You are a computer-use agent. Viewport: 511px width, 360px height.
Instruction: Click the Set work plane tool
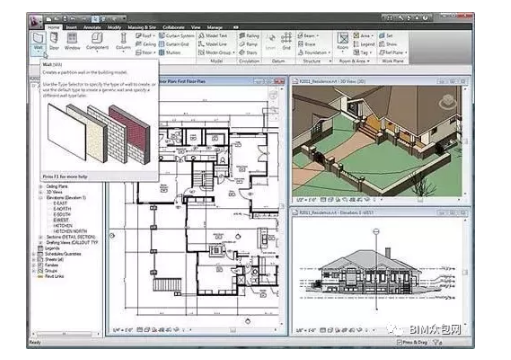386,36
